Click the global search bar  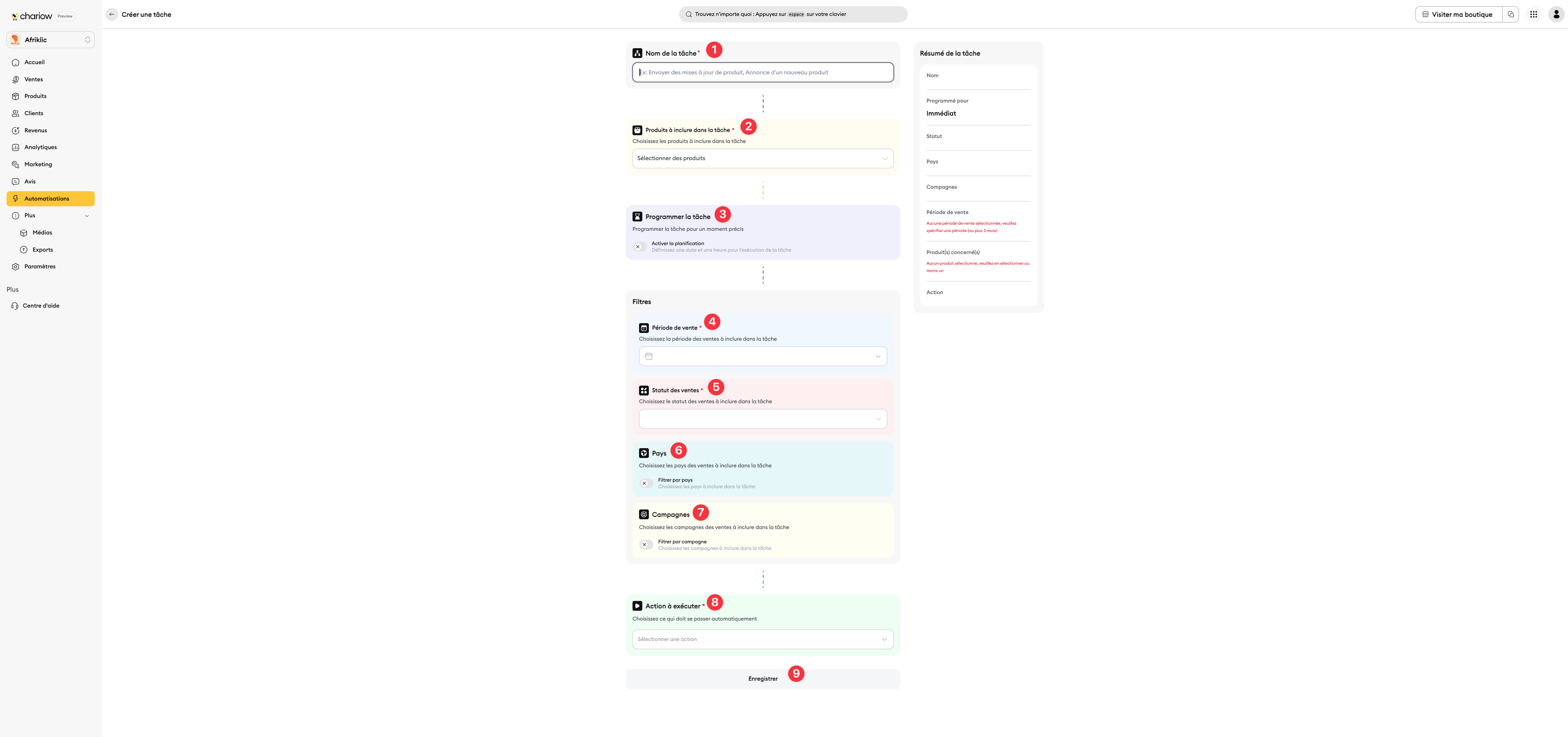793,15
